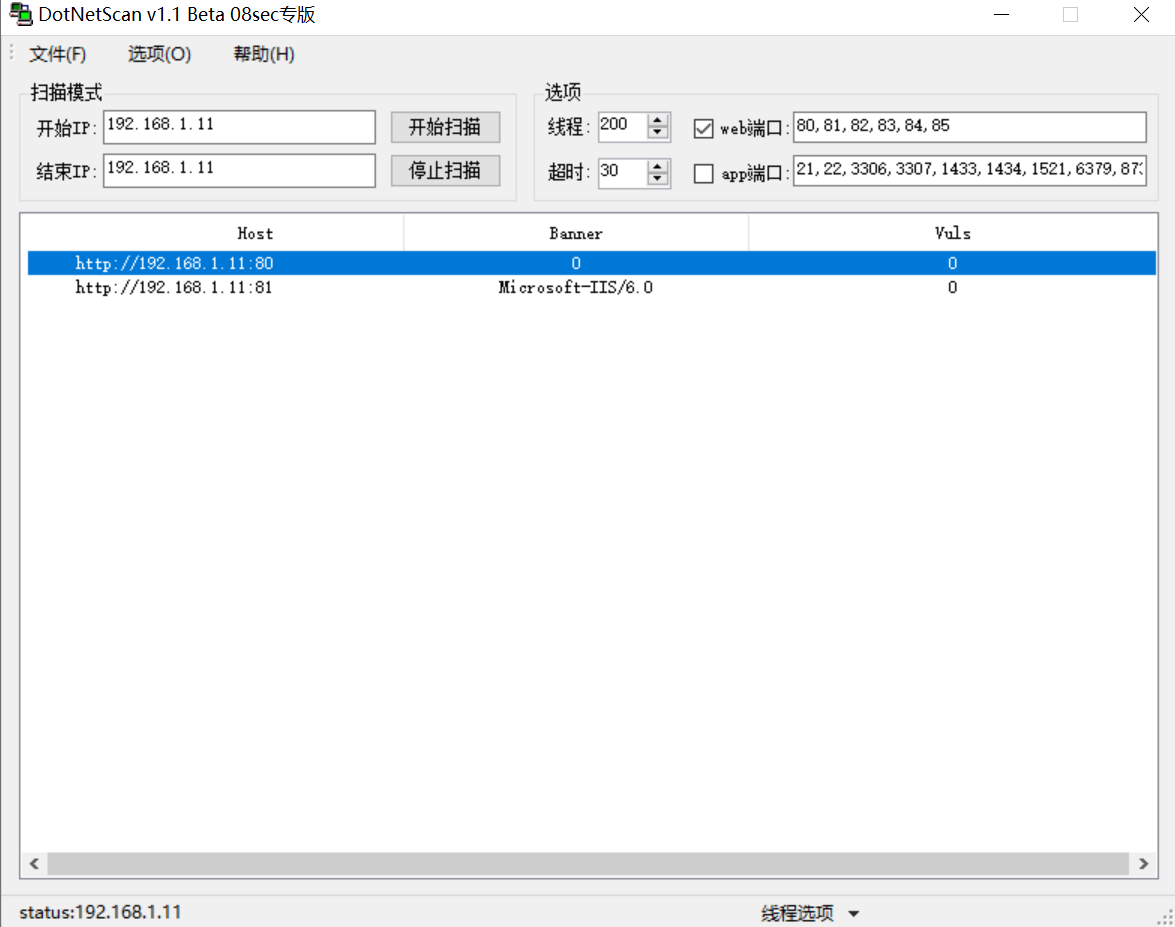This screenshot has height=927, width=1175.
Task: Open the 文件(F) menu
Action: tap(58, 54)
